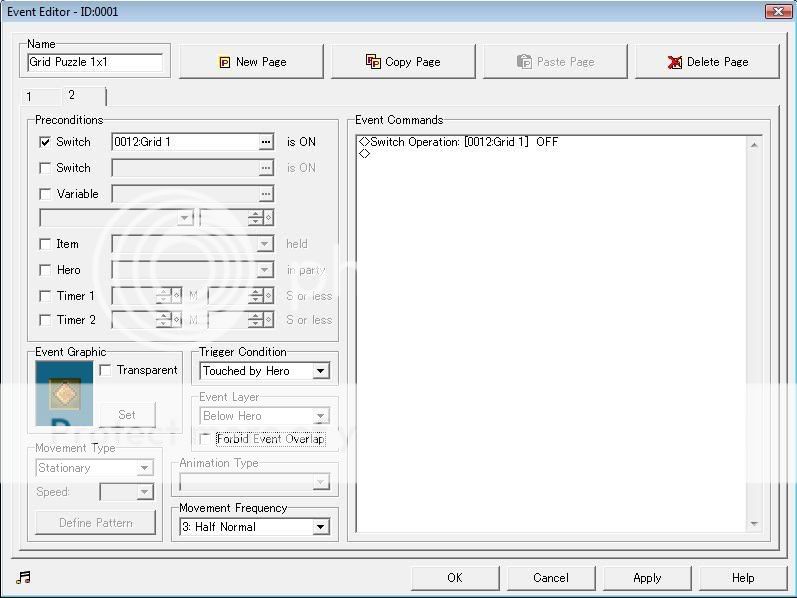Toggle the Transparent graphic checkbox
This screenshot has width=797, height=598.
106,370
